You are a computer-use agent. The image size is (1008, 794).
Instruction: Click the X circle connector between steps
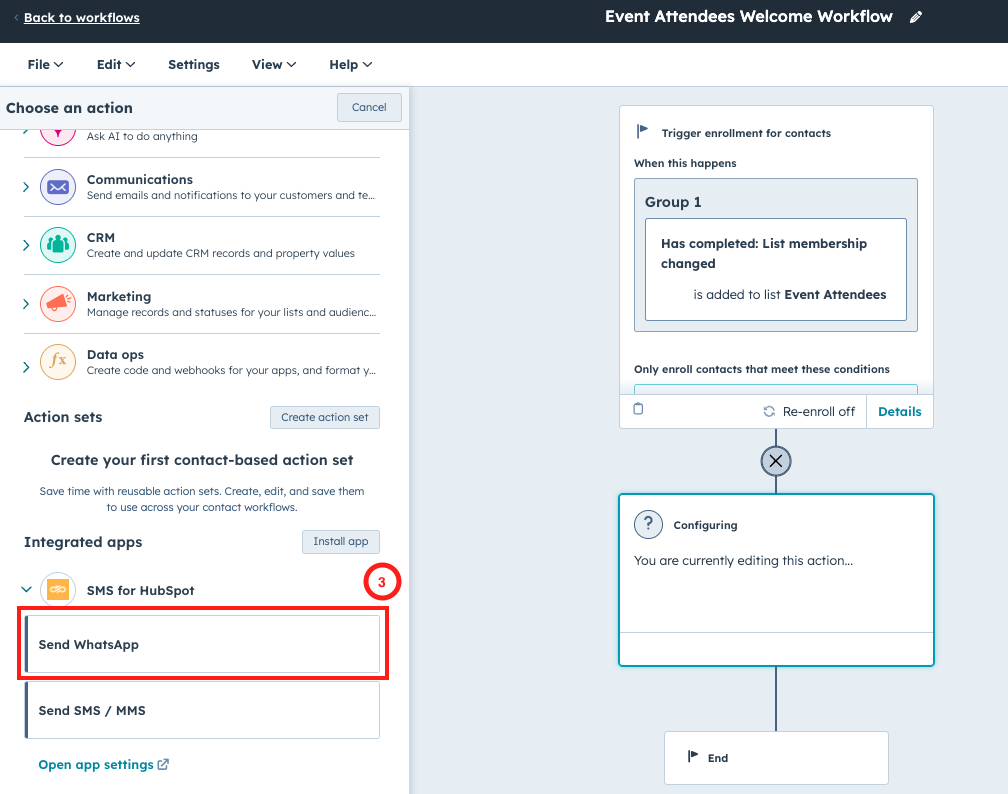[x=776, y=461]
